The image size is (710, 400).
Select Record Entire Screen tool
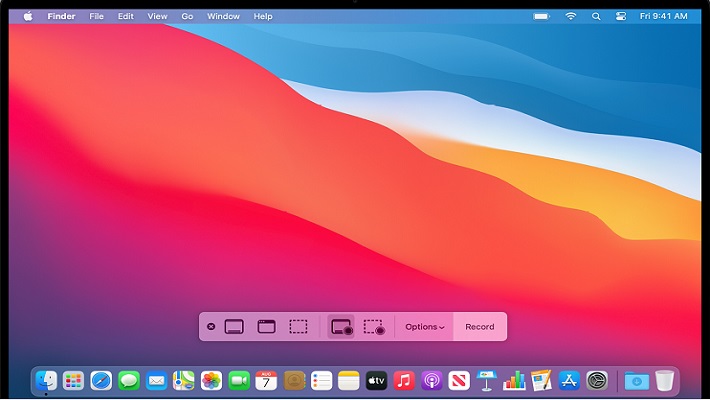point(341,327)
